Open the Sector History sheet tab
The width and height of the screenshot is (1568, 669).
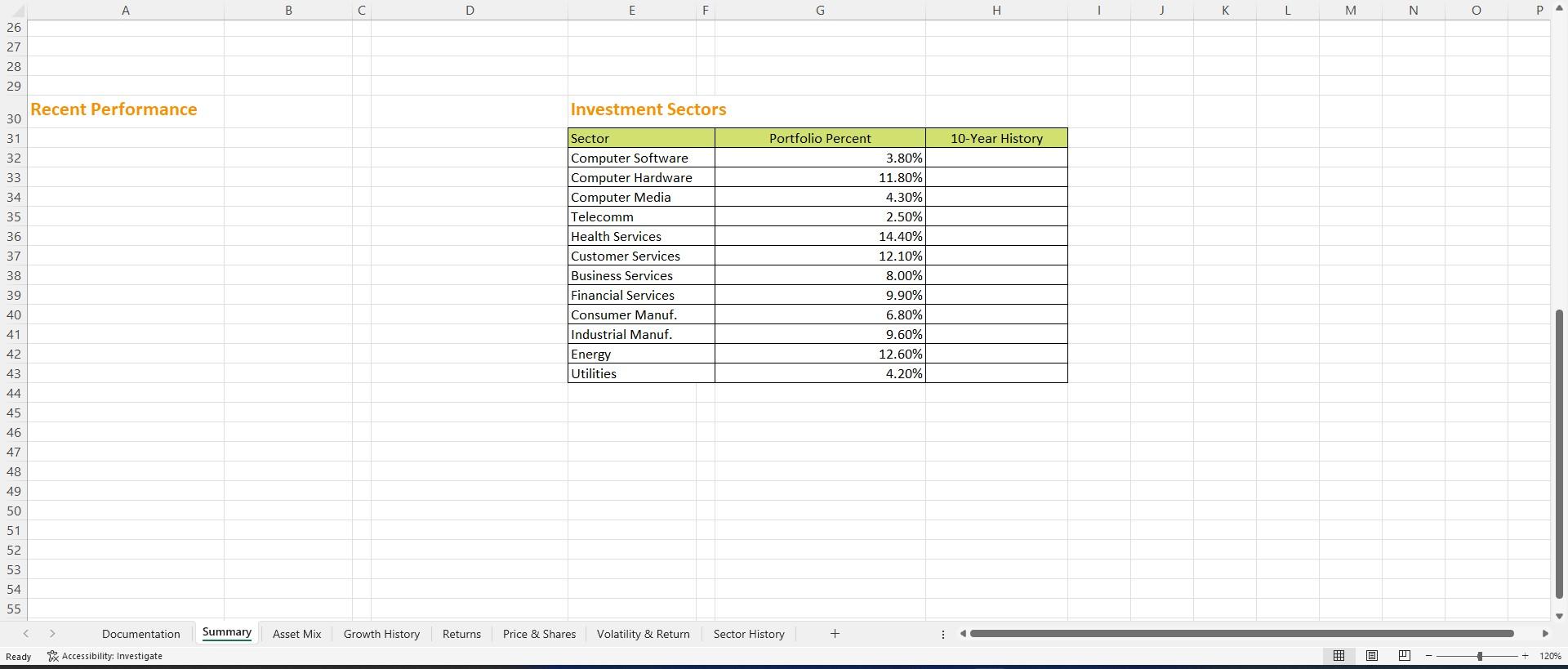[x=749, y=634]
